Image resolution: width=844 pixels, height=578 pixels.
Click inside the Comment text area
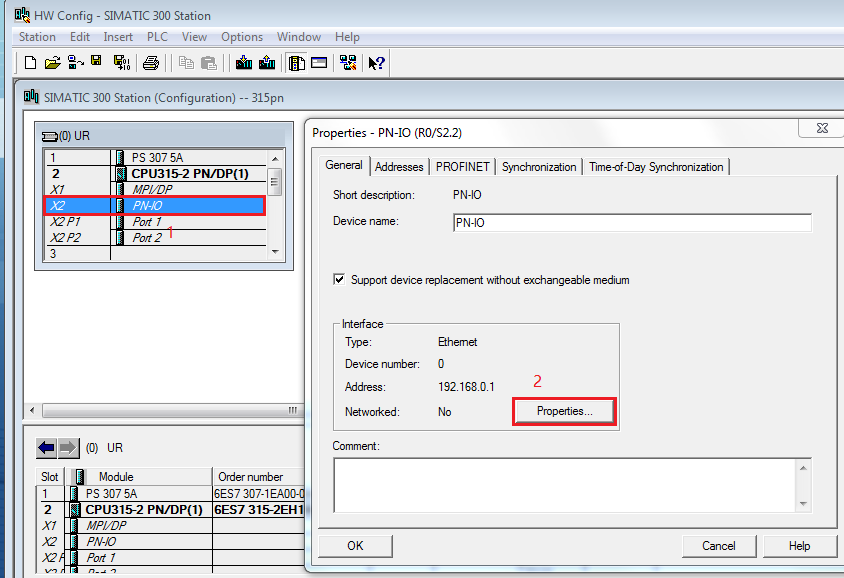[x=565, y=485]
